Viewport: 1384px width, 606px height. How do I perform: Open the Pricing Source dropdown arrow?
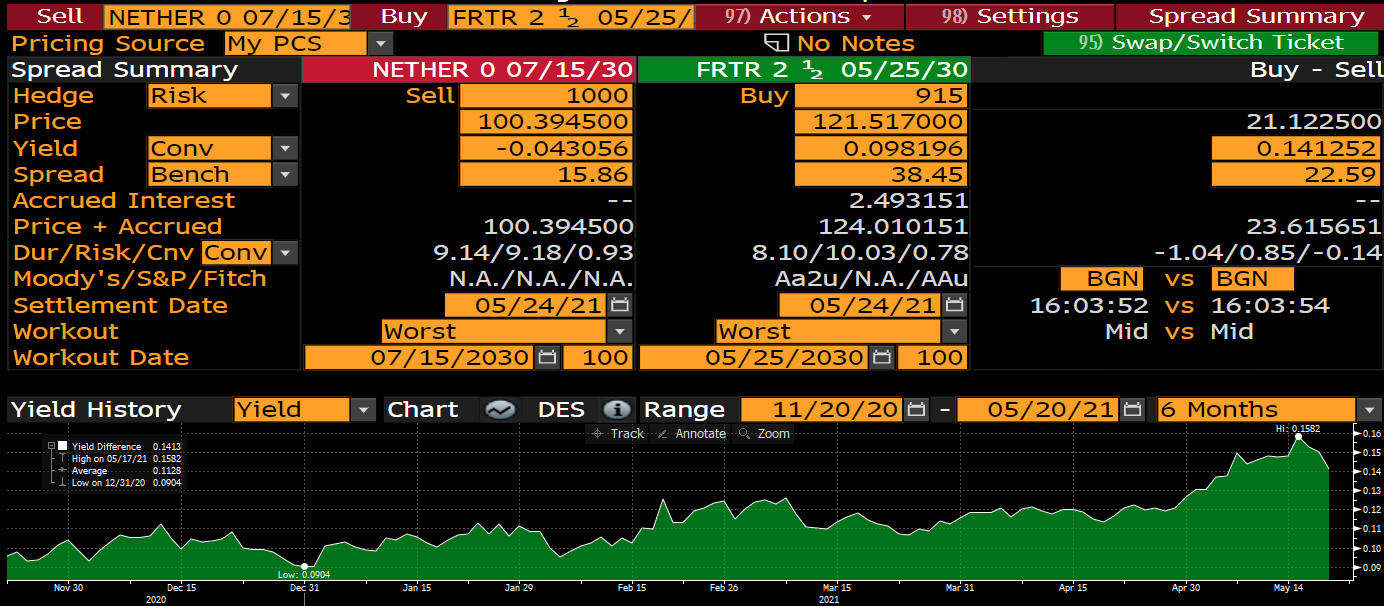coord(380,43)
